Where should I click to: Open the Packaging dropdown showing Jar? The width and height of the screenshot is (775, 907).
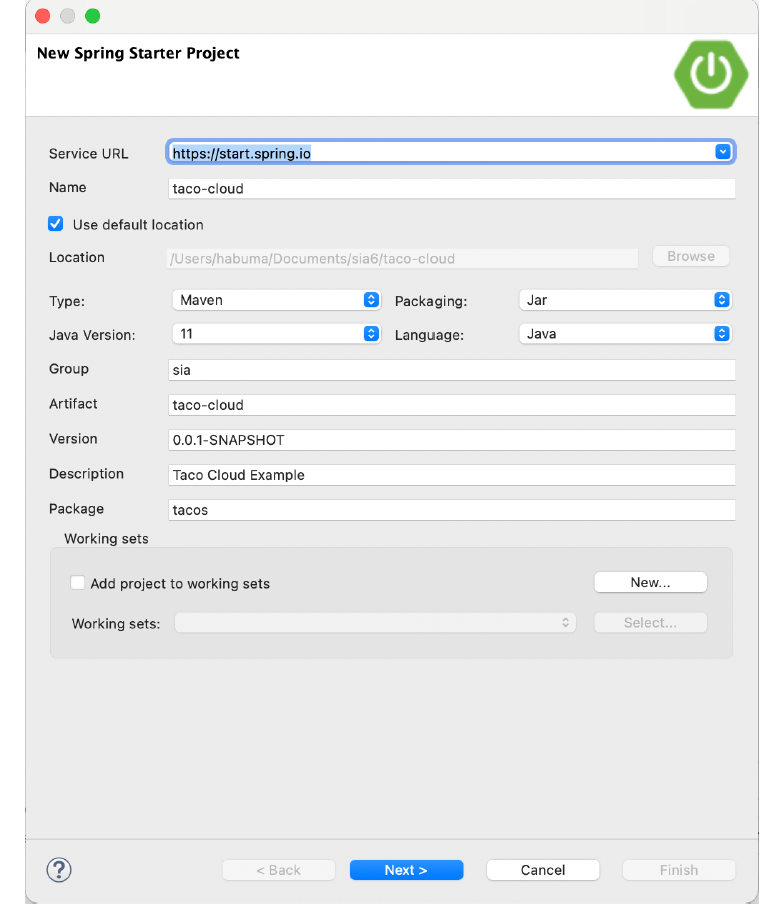[721, 300]
